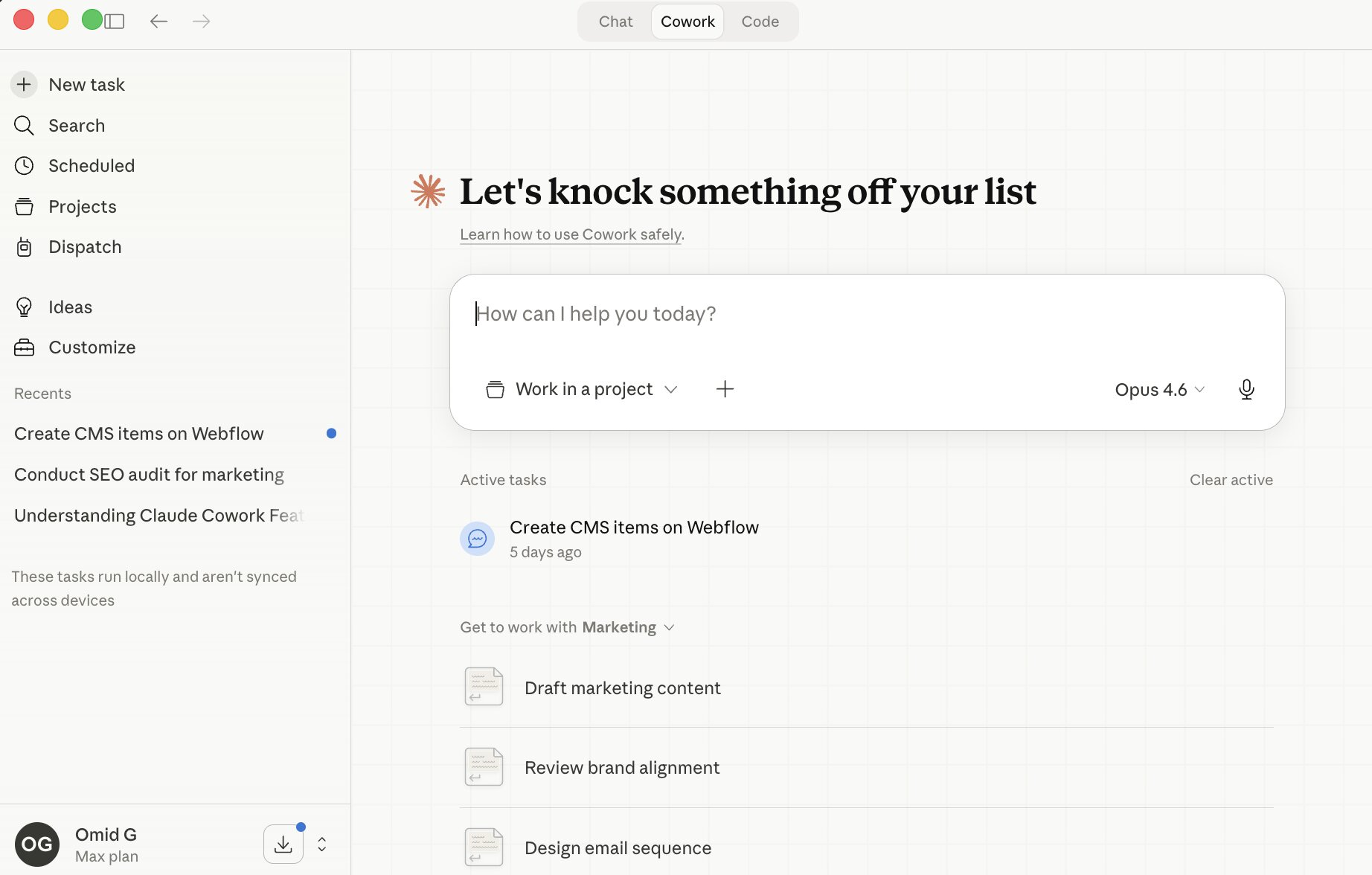Open the Ideas lightbulb icon
Viewport: 1372px width, 875px height.
24,307
